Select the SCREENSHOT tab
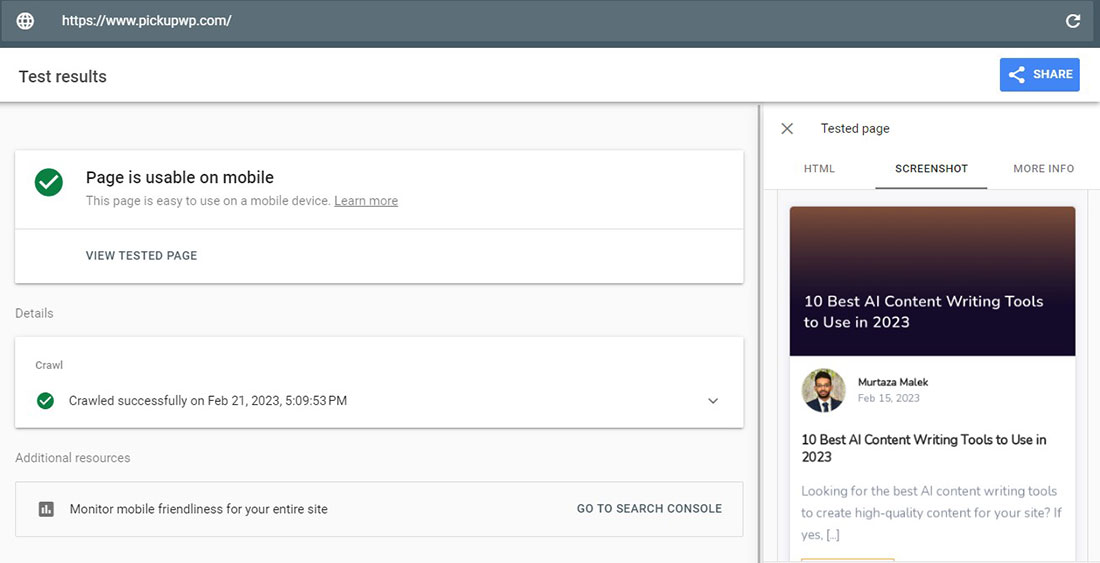The width and height of the screenshot is (1100, 563). point(931,169)
